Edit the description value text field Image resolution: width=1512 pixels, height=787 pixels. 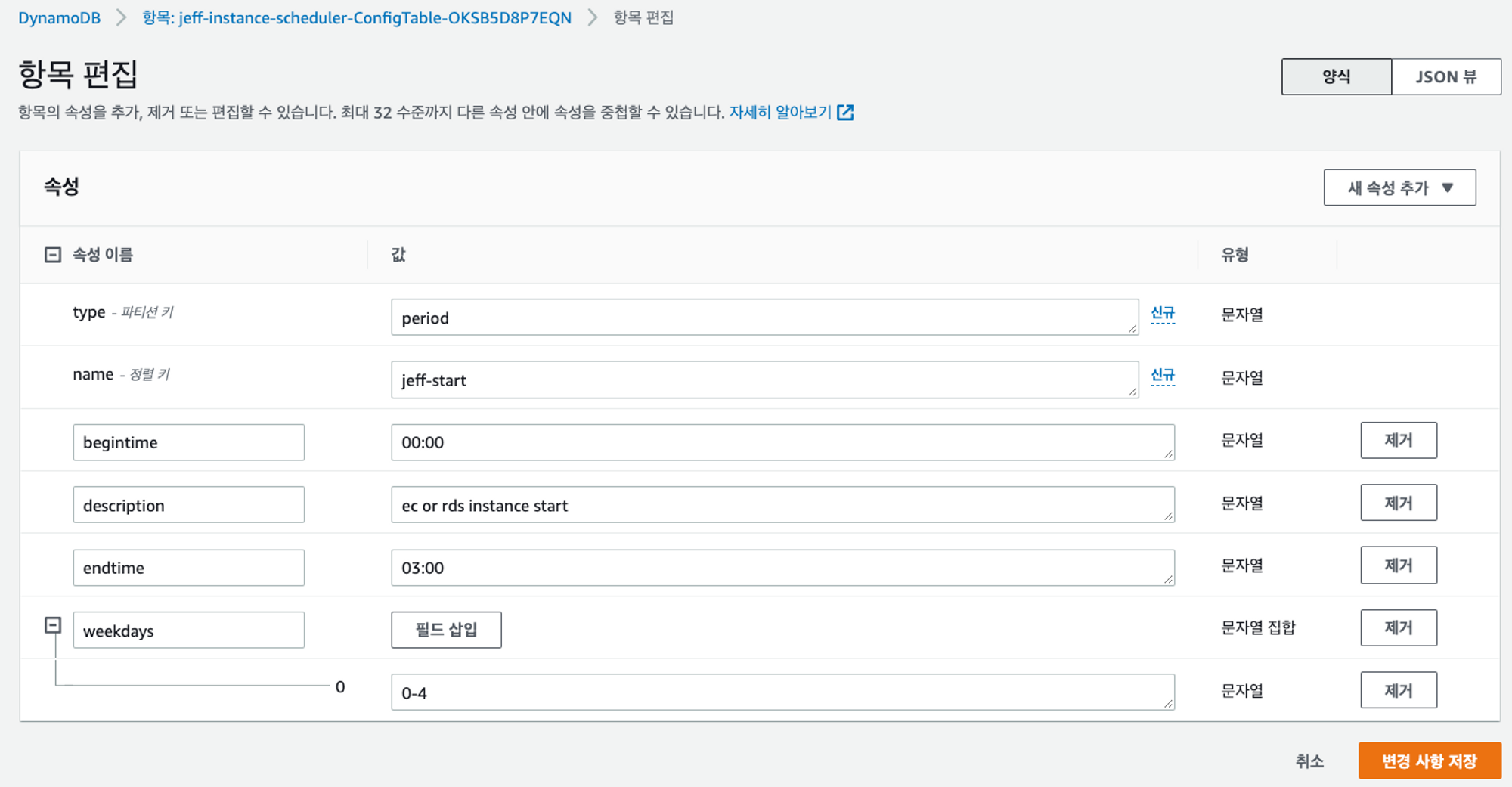click(x=782, y=505)
